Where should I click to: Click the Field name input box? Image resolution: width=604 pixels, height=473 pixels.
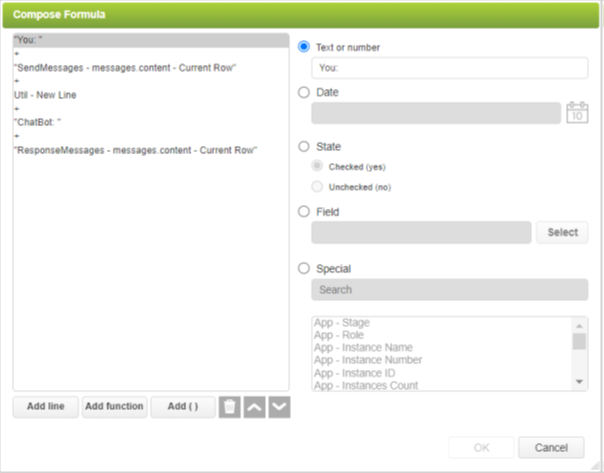(421, 232)
